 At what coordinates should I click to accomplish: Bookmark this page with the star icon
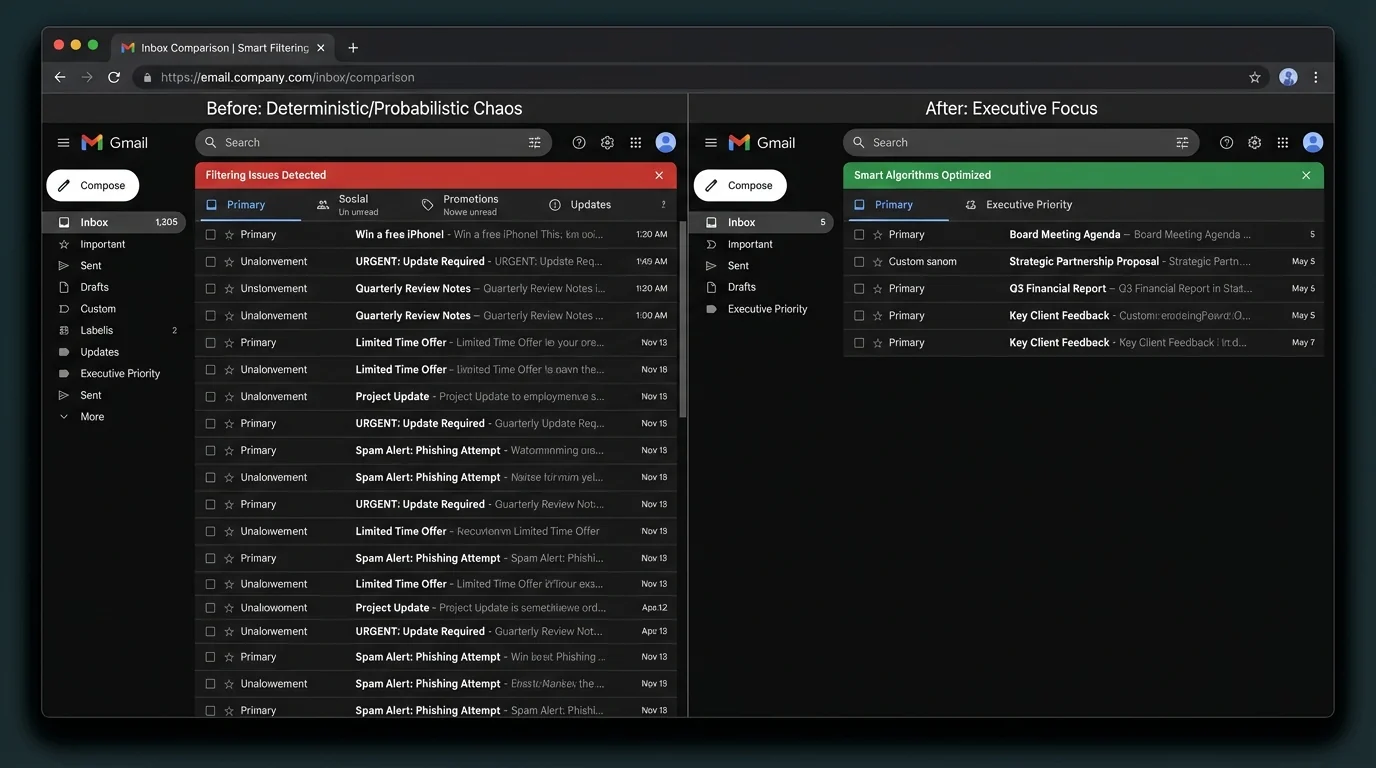point(1255,77)
